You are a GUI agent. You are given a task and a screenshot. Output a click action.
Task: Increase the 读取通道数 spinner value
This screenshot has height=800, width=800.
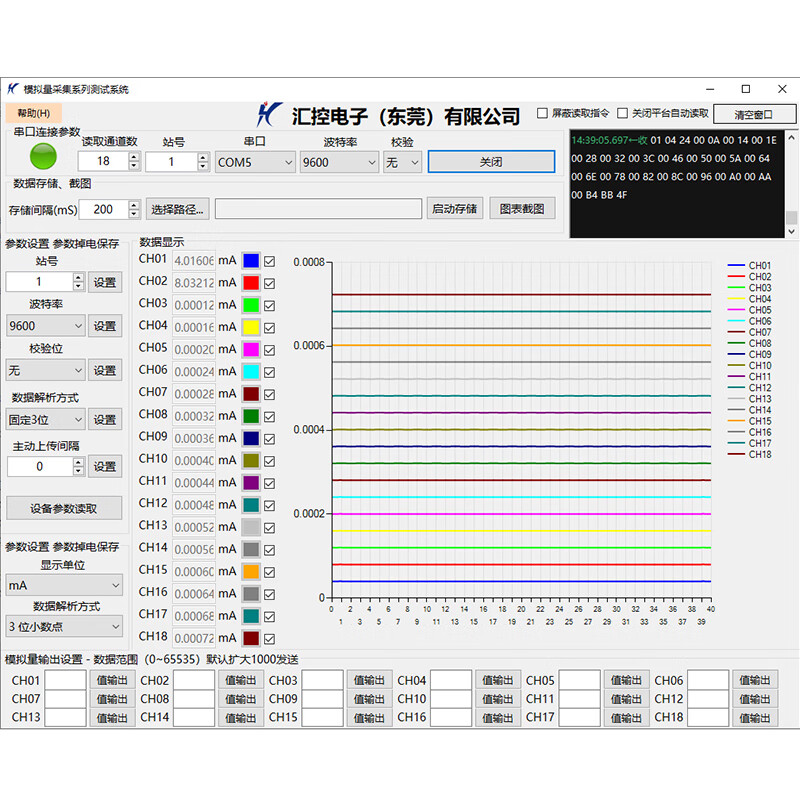point(134,157)
